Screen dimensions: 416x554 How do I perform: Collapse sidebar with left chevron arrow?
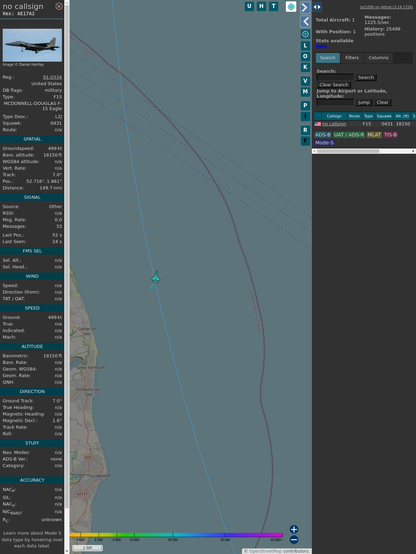tap(305, 22)
